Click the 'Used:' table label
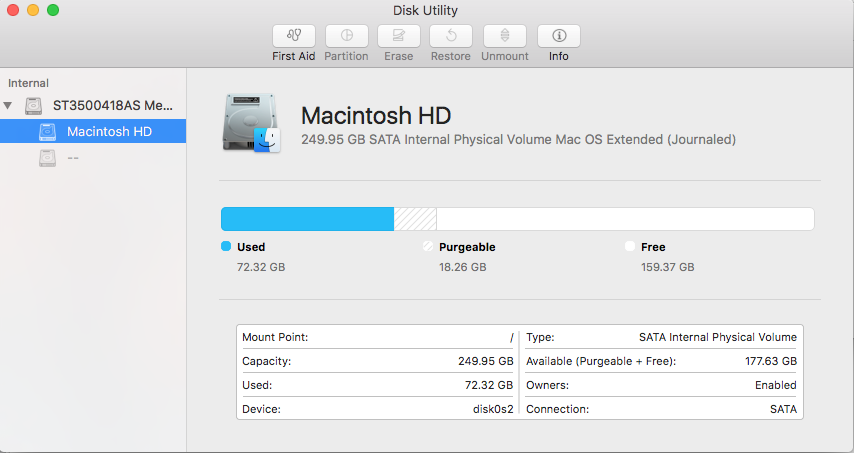854x453 pixels. 257,385
